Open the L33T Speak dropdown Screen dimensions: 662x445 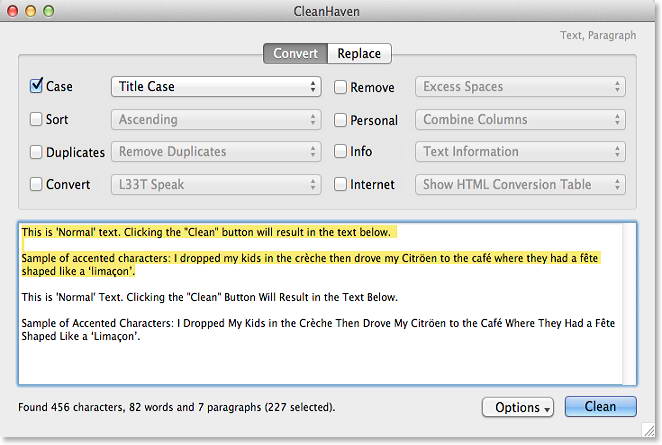pos(216,185)
